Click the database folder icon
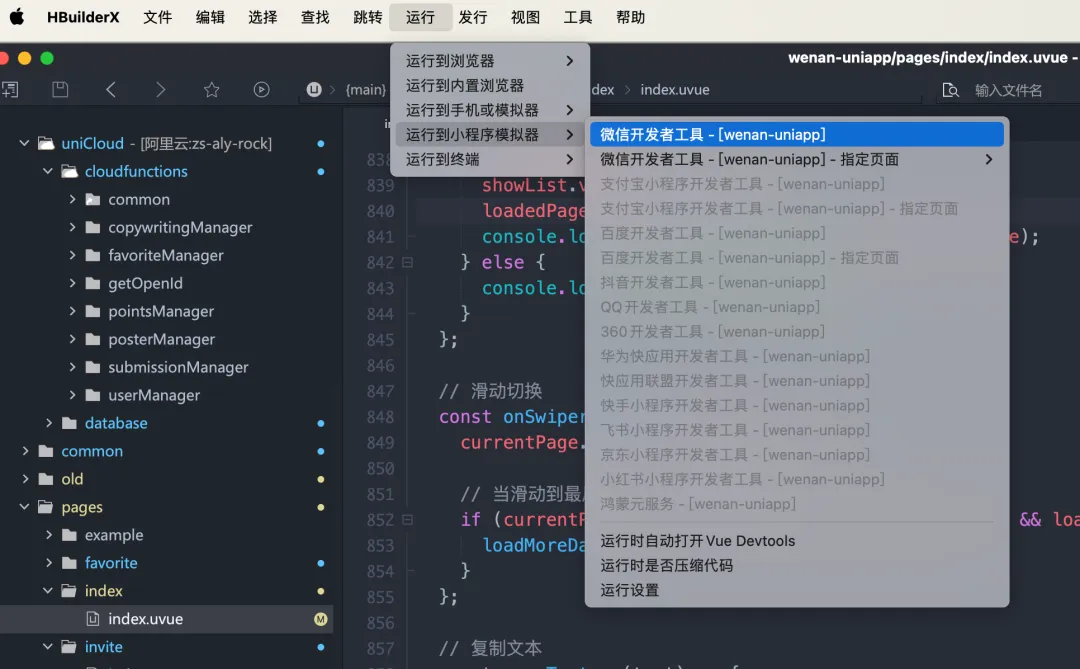1080x669 pixels. (70, 423)
